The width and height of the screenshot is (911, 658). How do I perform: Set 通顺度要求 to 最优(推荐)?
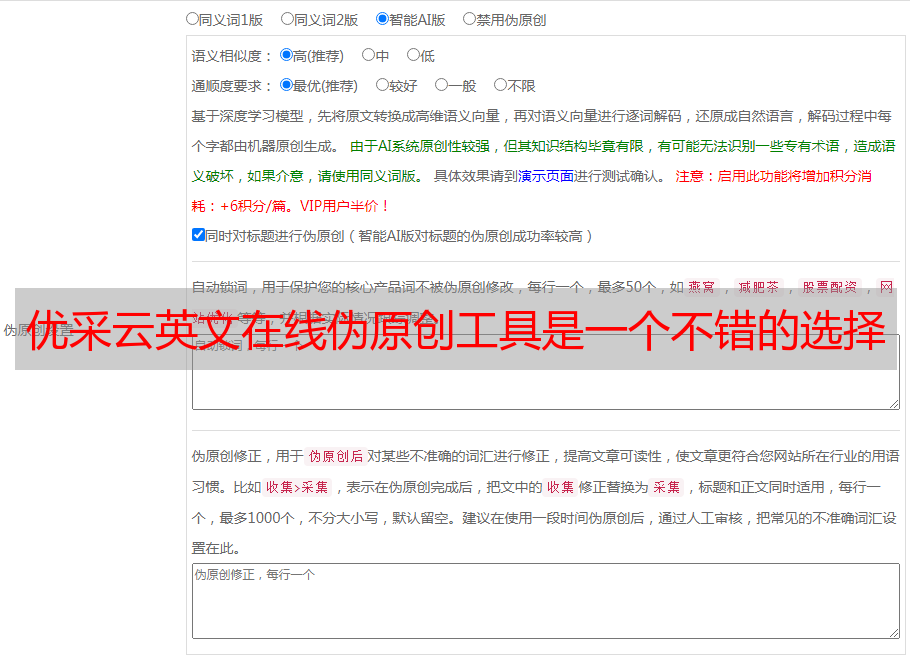[x=286, y=85]
